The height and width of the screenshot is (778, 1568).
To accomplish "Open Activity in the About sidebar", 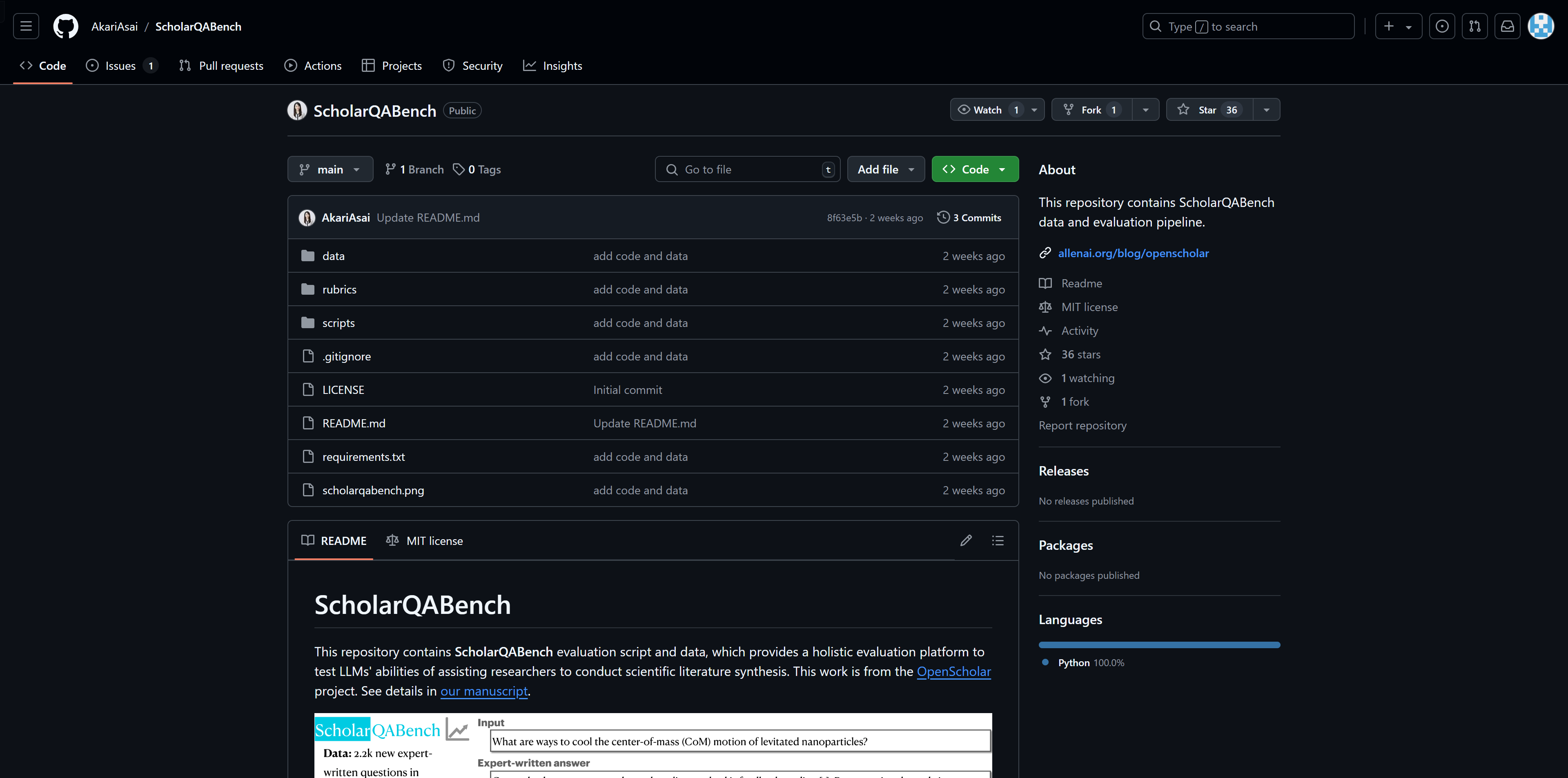I will click(x=1079, y=331).
